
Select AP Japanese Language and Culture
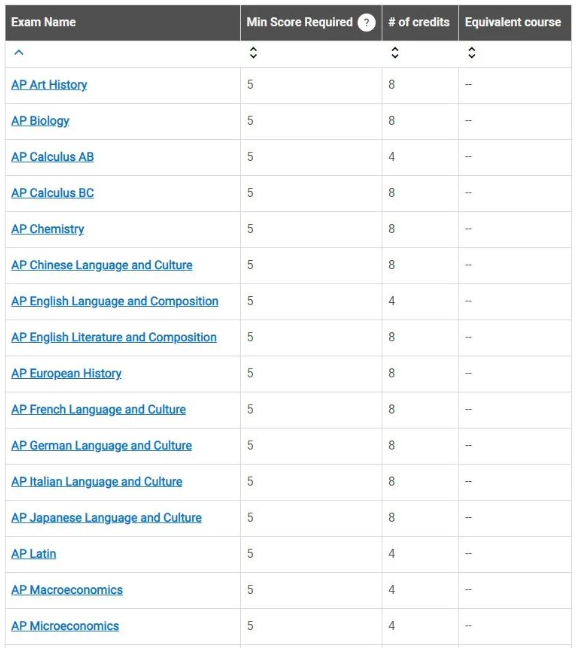(106, 518)
